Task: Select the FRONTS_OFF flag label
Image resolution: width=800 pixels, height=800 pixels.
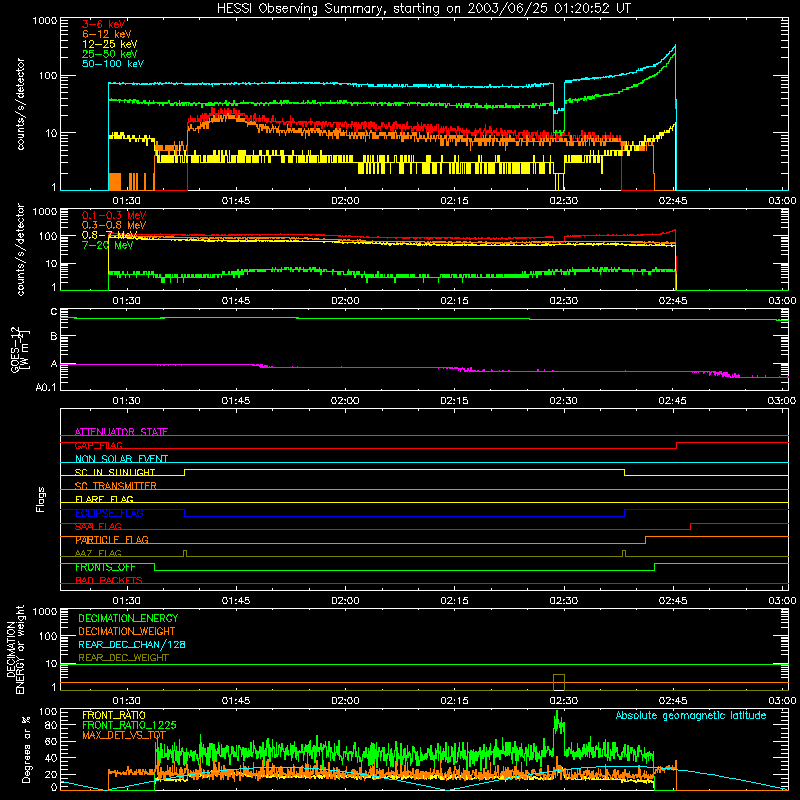Action: 105,567
